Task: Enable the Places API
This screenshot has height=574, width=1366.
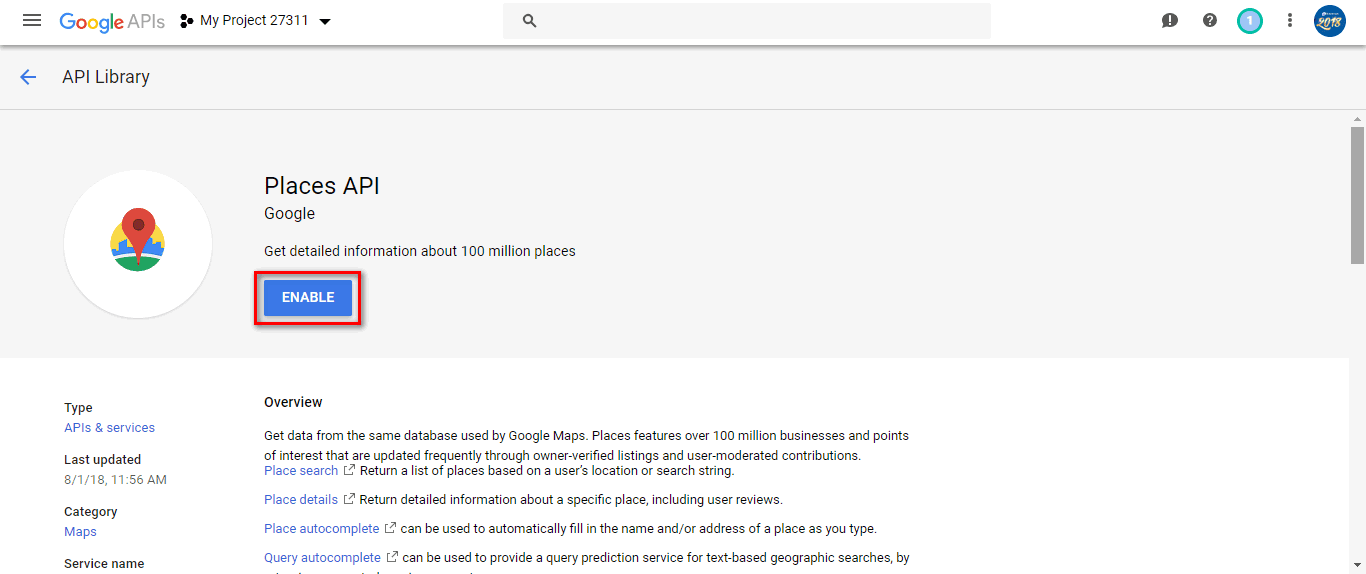Action: click(308, 297)
